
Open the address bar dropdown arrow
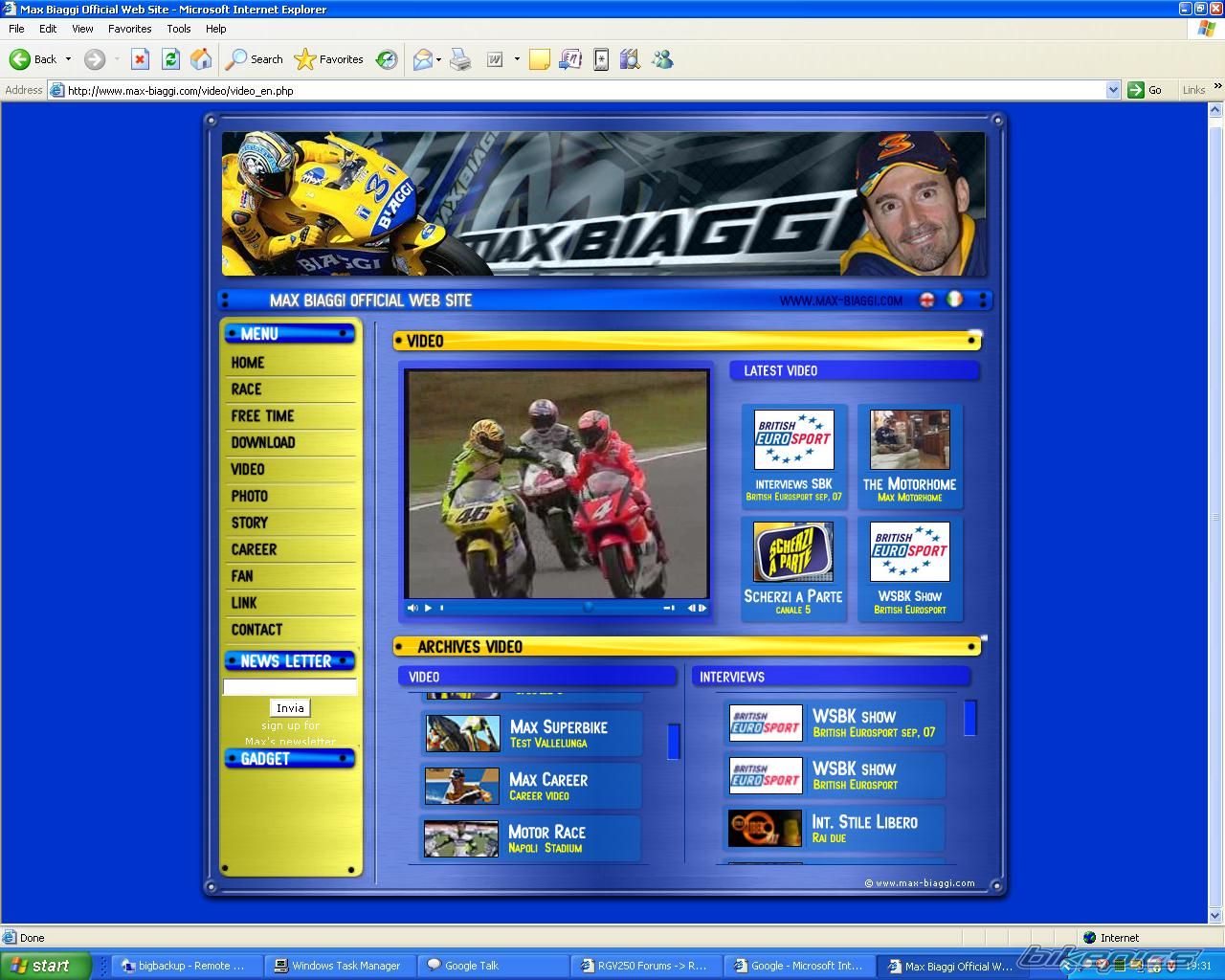pos(1113,90)
